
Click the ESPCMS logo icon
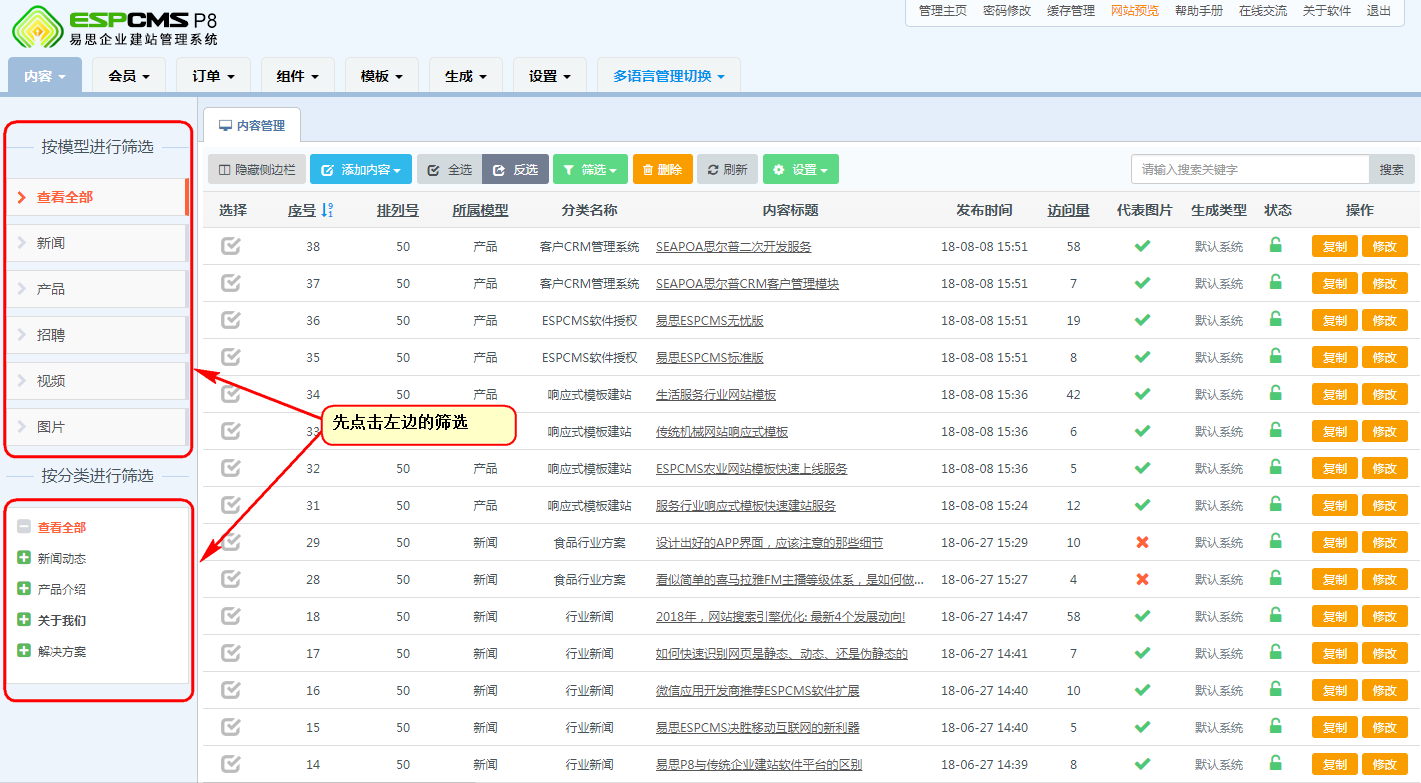coord(37,27)
